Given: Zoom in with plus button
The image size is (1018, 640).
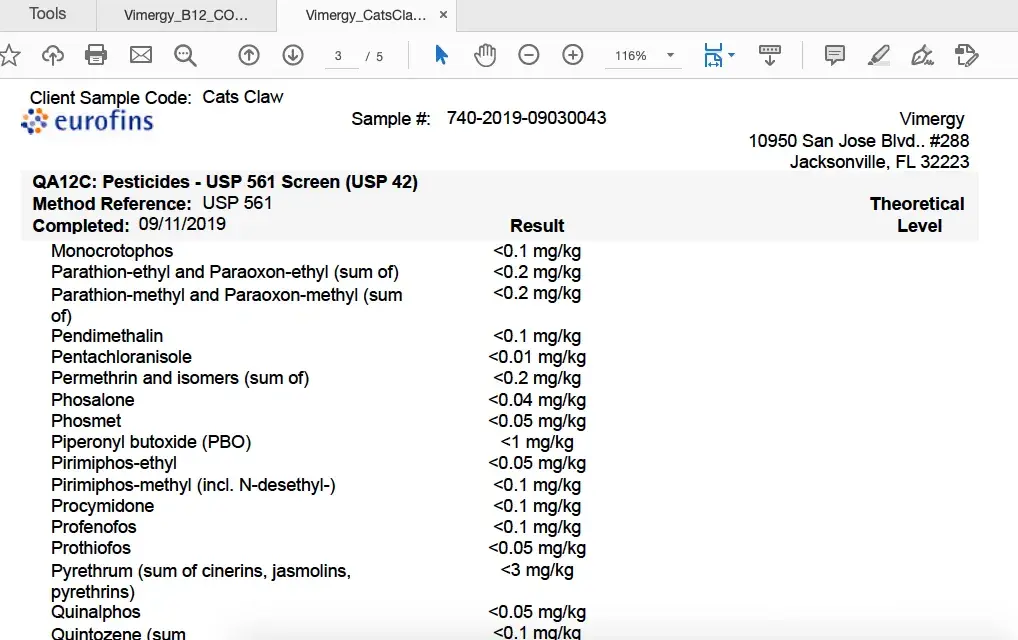Looking at the screenshot, I should click(573, 55).
